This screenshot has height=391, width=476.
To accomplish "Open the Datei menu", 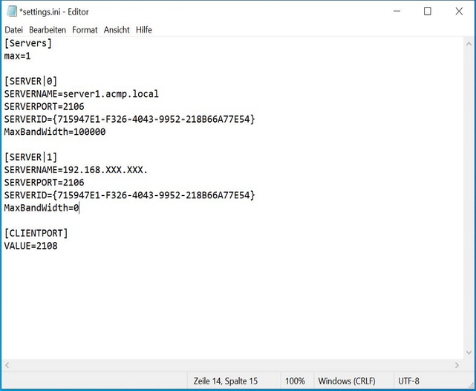I will point(14,30).
